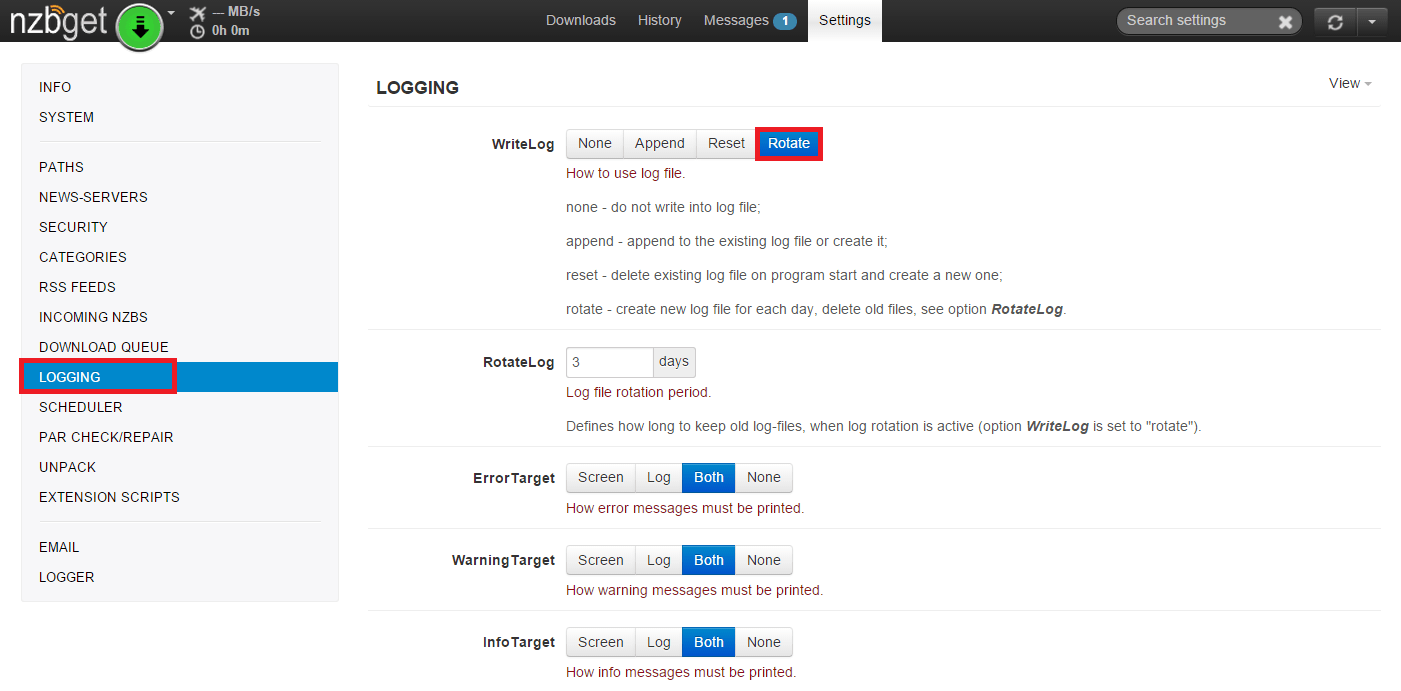Set WriteLog to Append
The image size is (1401, 691).
(659, 144)
